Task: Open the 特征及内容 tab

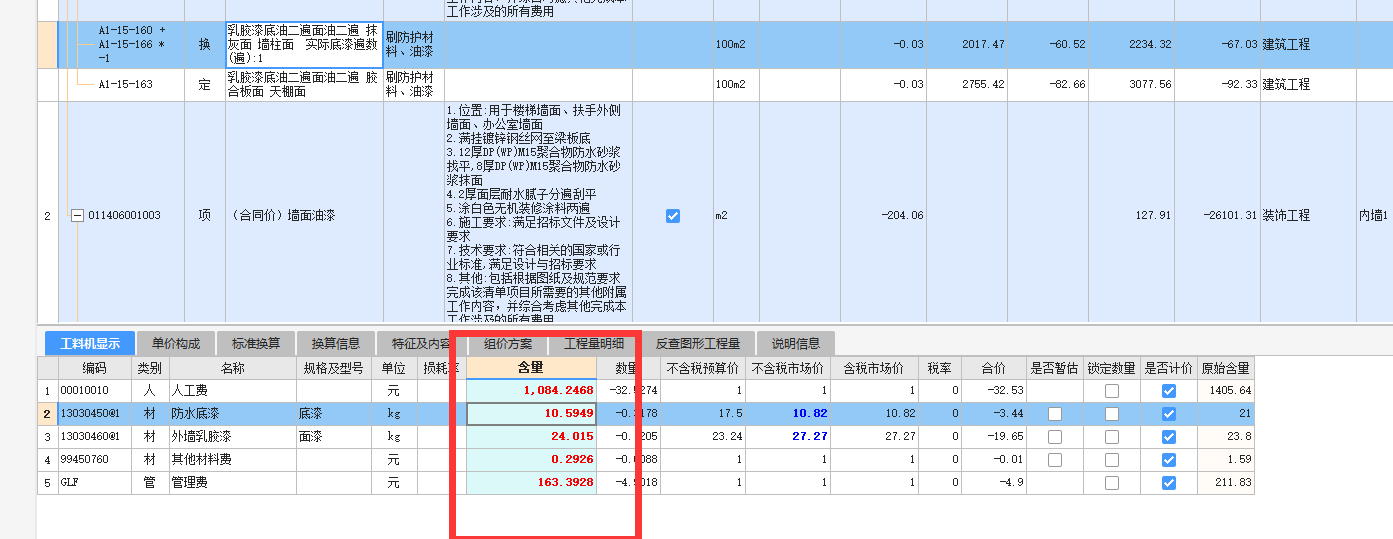Action: coord(422,343)
